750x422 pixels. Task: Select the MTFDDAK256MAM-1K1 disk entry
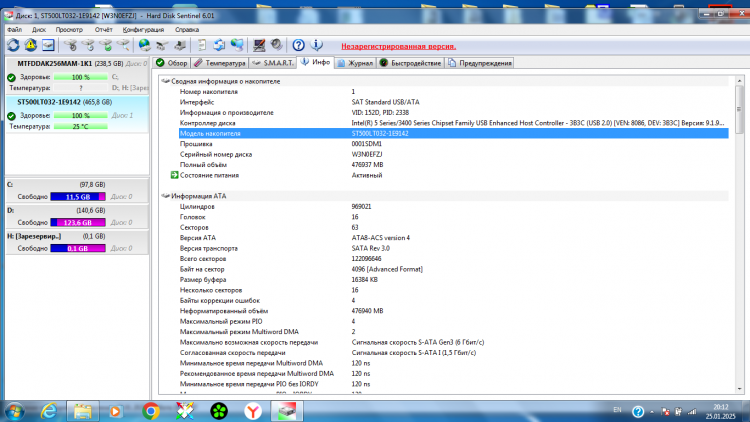click(x=77, y=76)
